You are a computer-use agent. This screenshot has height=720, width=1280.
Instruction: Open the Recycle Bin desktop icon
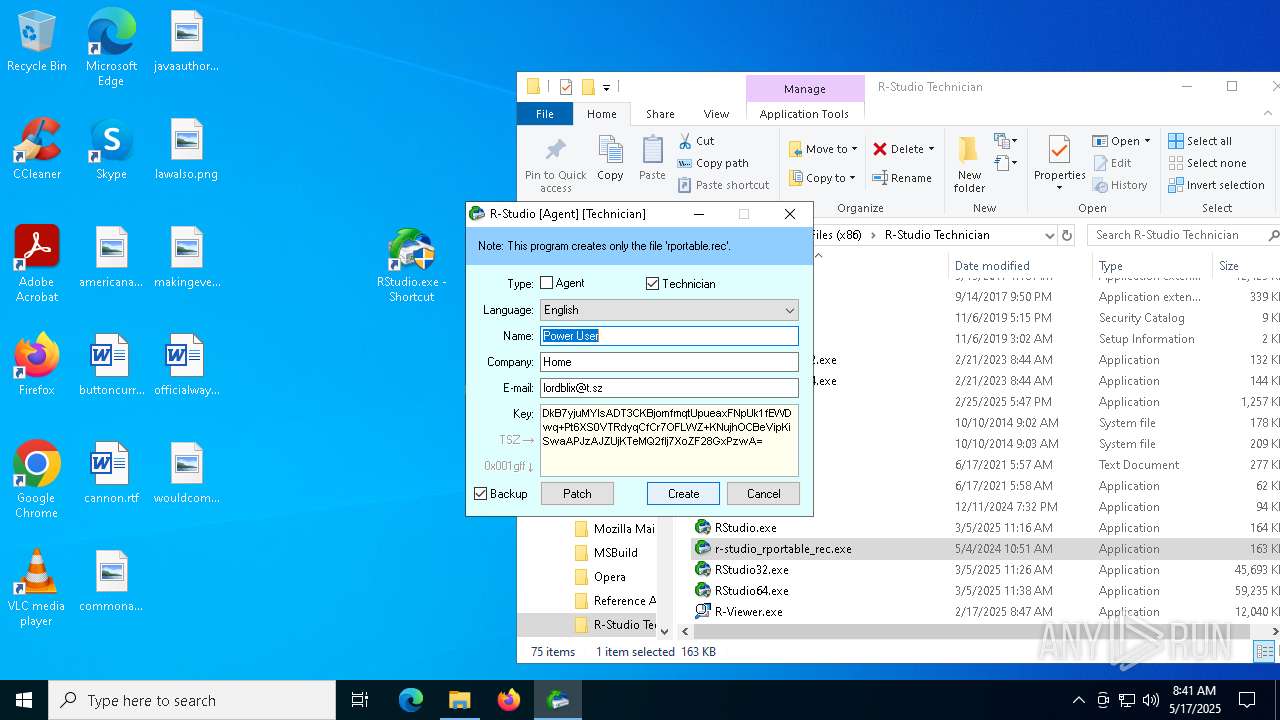[37, 42]
